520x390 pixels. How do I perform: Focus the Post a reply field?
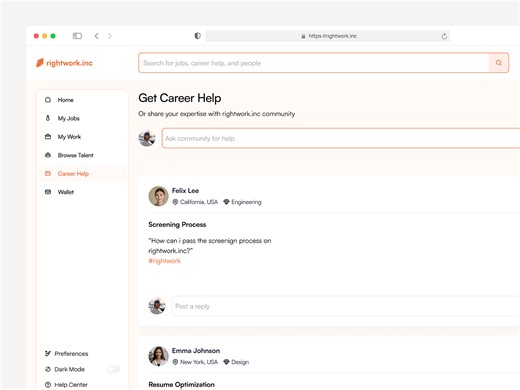coord(346,306)
